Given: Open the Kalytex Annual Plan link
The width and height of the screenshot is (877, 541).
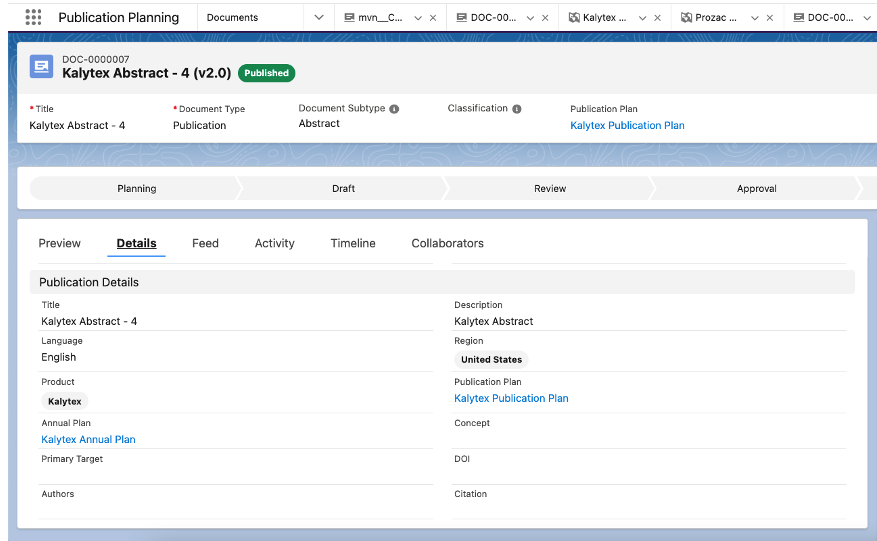Looking at the screenshot, I should tap(88, 440).
